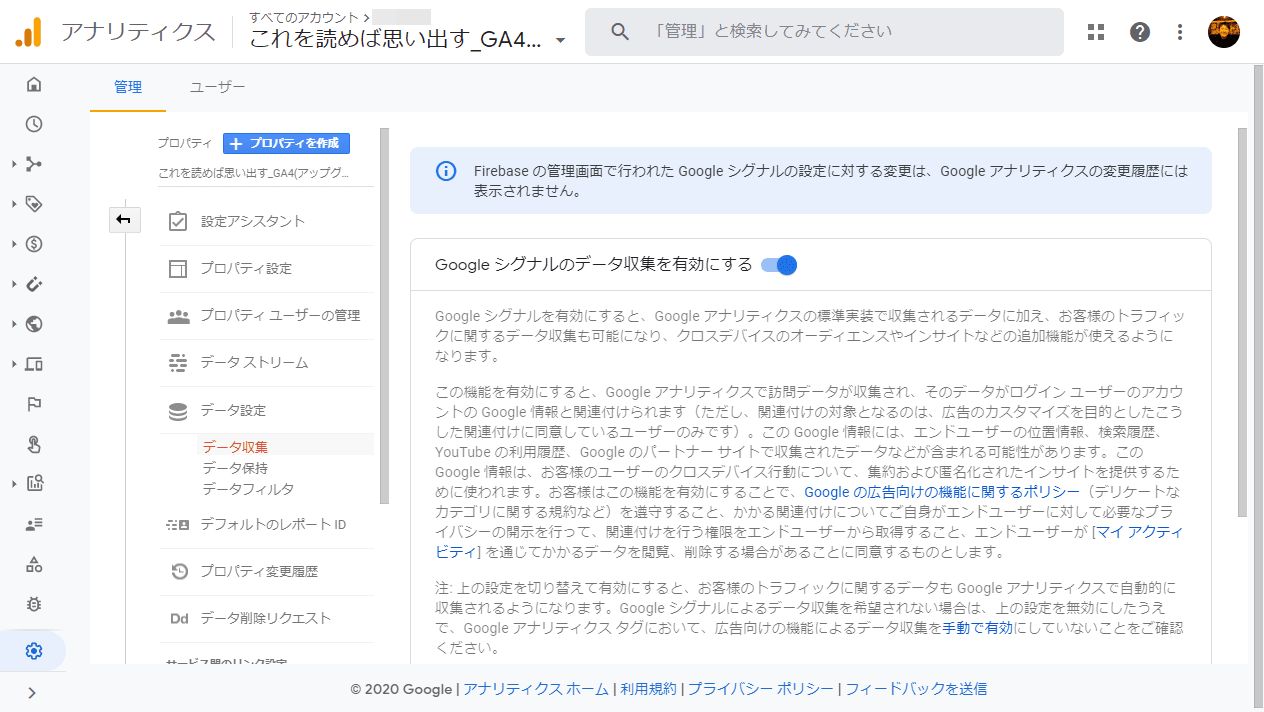Expand the Retention section arrow in sidebar
This screenshot has width=1264, height=712.
click(14, 284)
